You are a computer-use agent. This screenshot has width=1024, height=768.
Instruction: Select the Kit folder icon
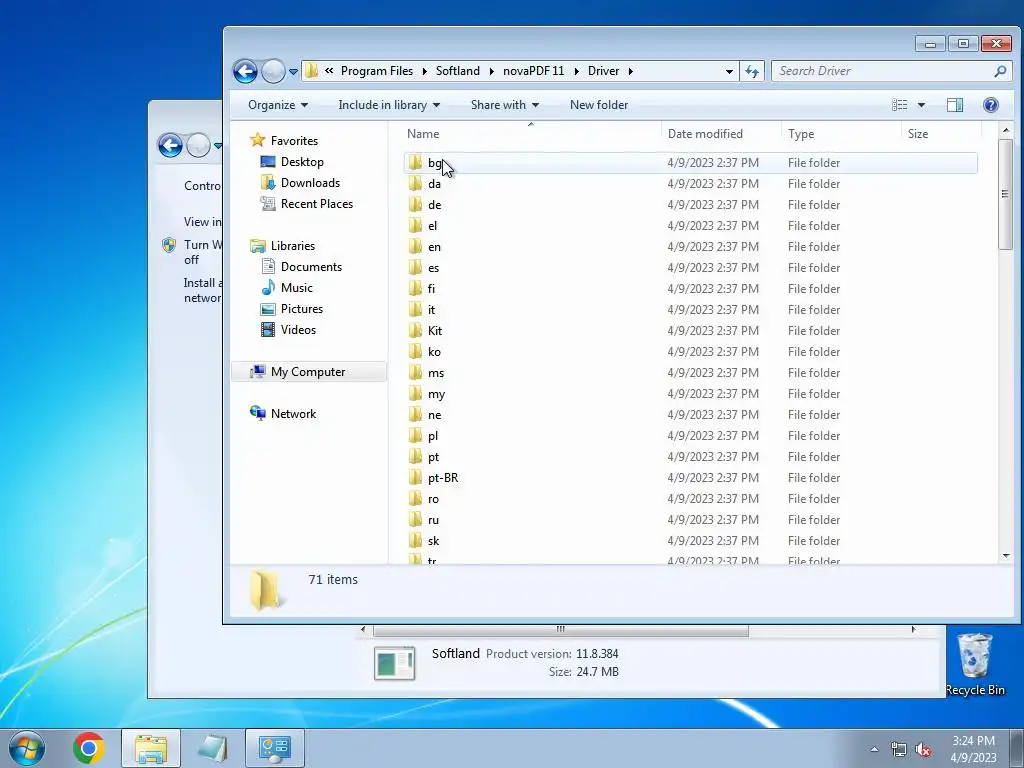click(x=415, y=330)
